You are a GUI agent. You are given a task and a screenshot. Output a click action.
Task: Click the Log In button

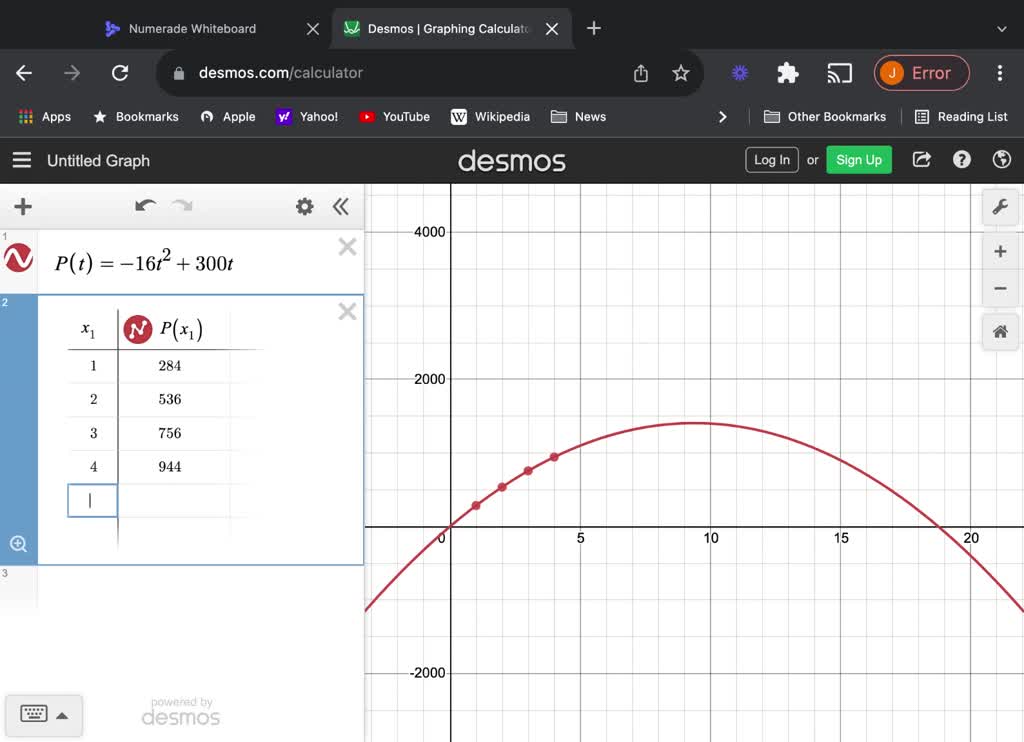point(771,160)
